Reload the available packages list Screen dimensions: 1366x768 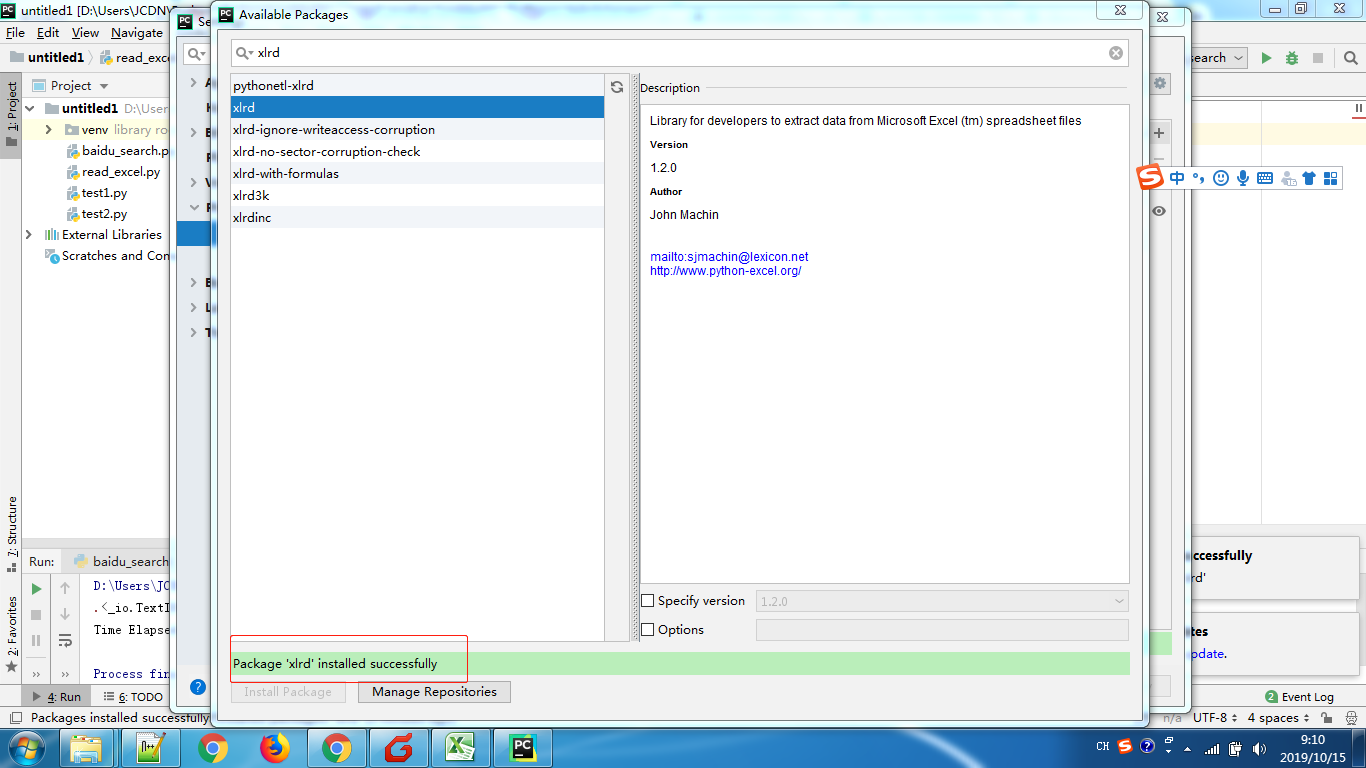coord(617,87)
